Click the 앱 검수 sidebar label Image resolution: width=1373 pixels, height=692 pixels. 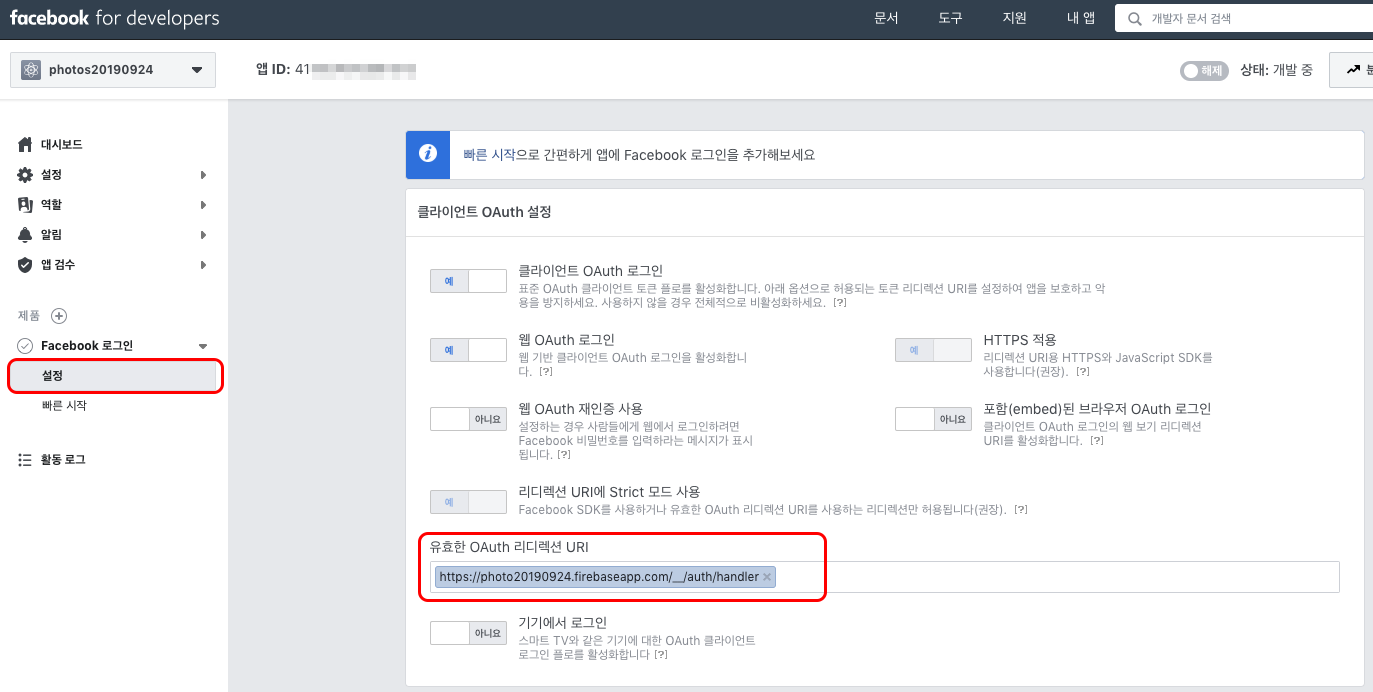(58, 265)
